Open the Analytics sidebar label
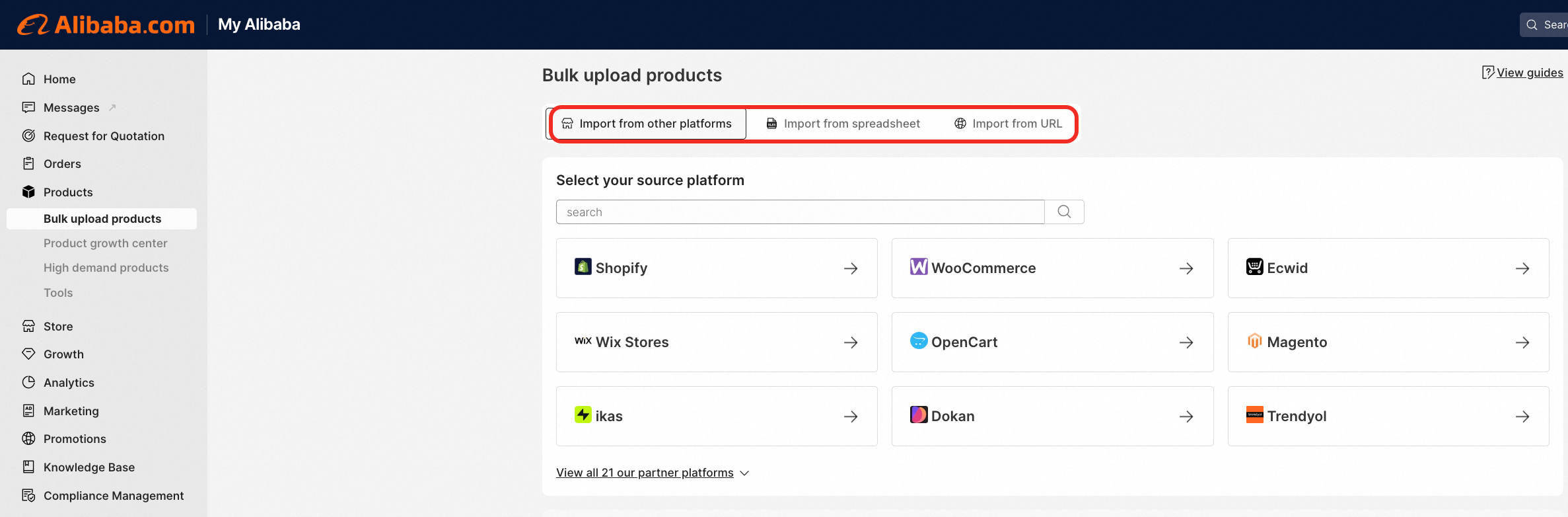Image resolution: width=1568 pixels, height=517 pixels. pyautogui.click(x=69, y=383)
